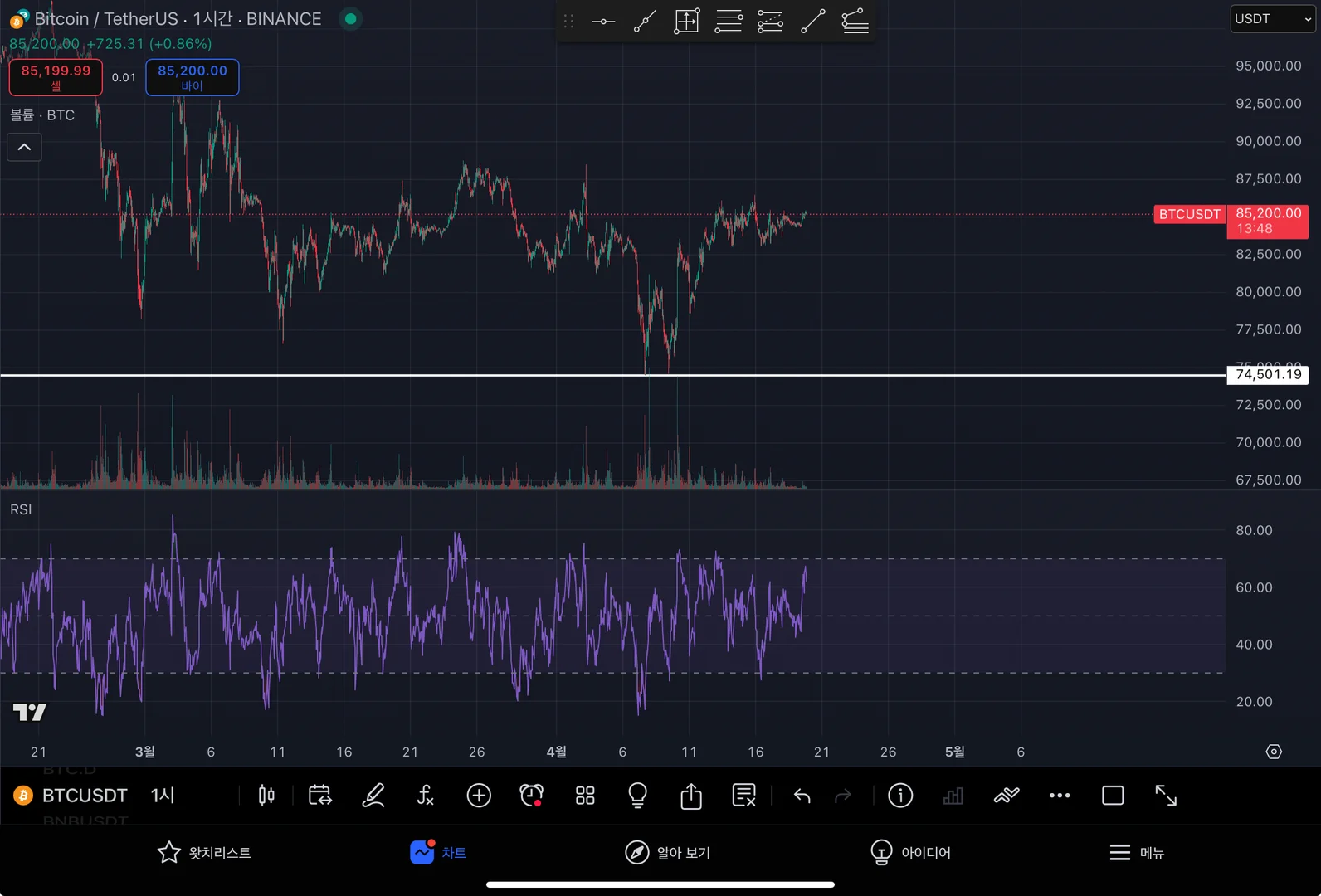Select the white 74,501.19 horizontal line label
Image resolution: width=1321 pixels, height=896 pixels.
pos(1268,375)
